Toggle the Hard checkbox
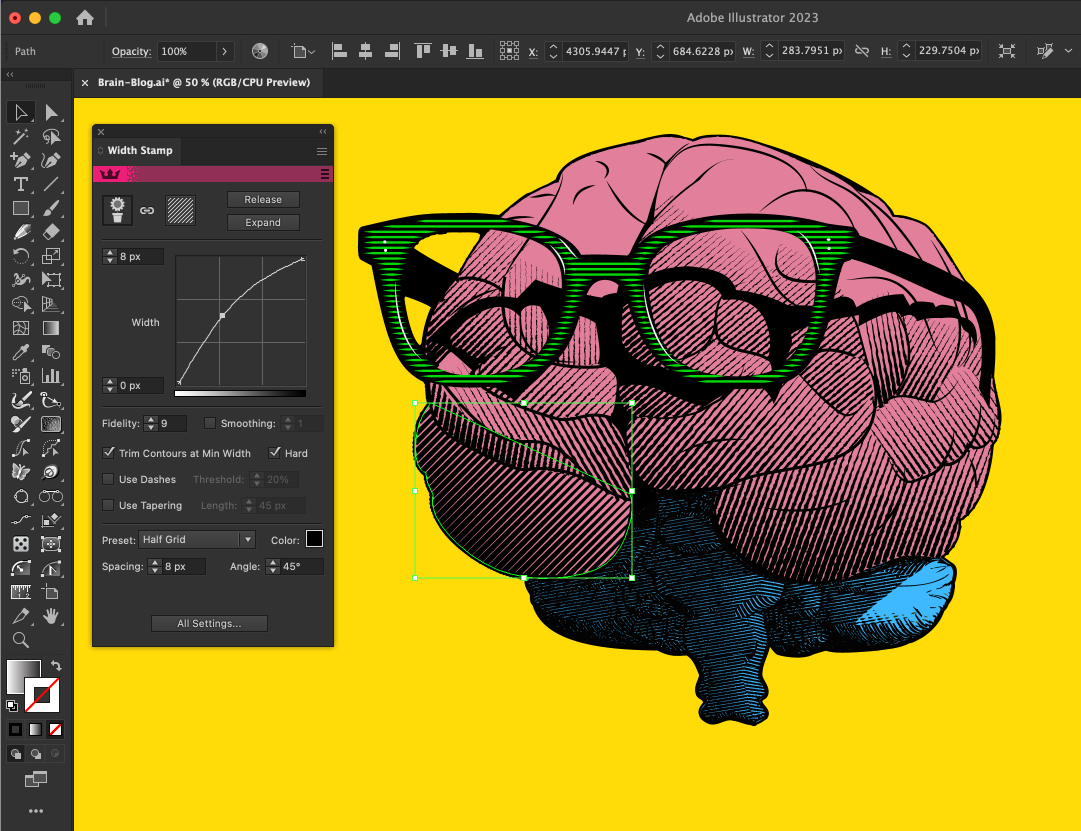The image size is (1081, 831). pos(274,452)
